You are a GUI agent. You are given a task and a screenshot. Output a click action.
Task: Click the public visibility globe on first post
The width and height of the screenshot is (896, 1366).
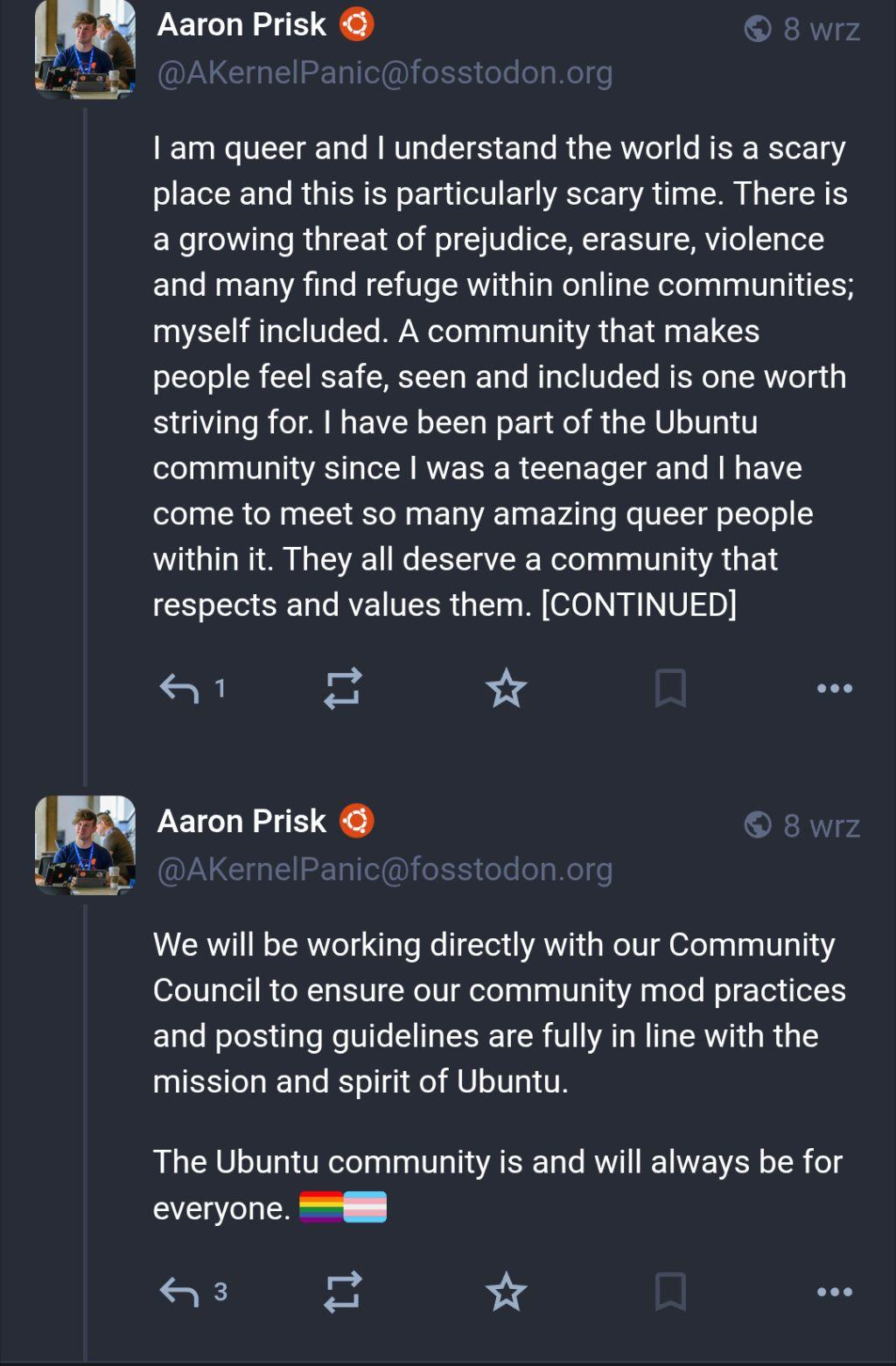click(x=757, y=30)
